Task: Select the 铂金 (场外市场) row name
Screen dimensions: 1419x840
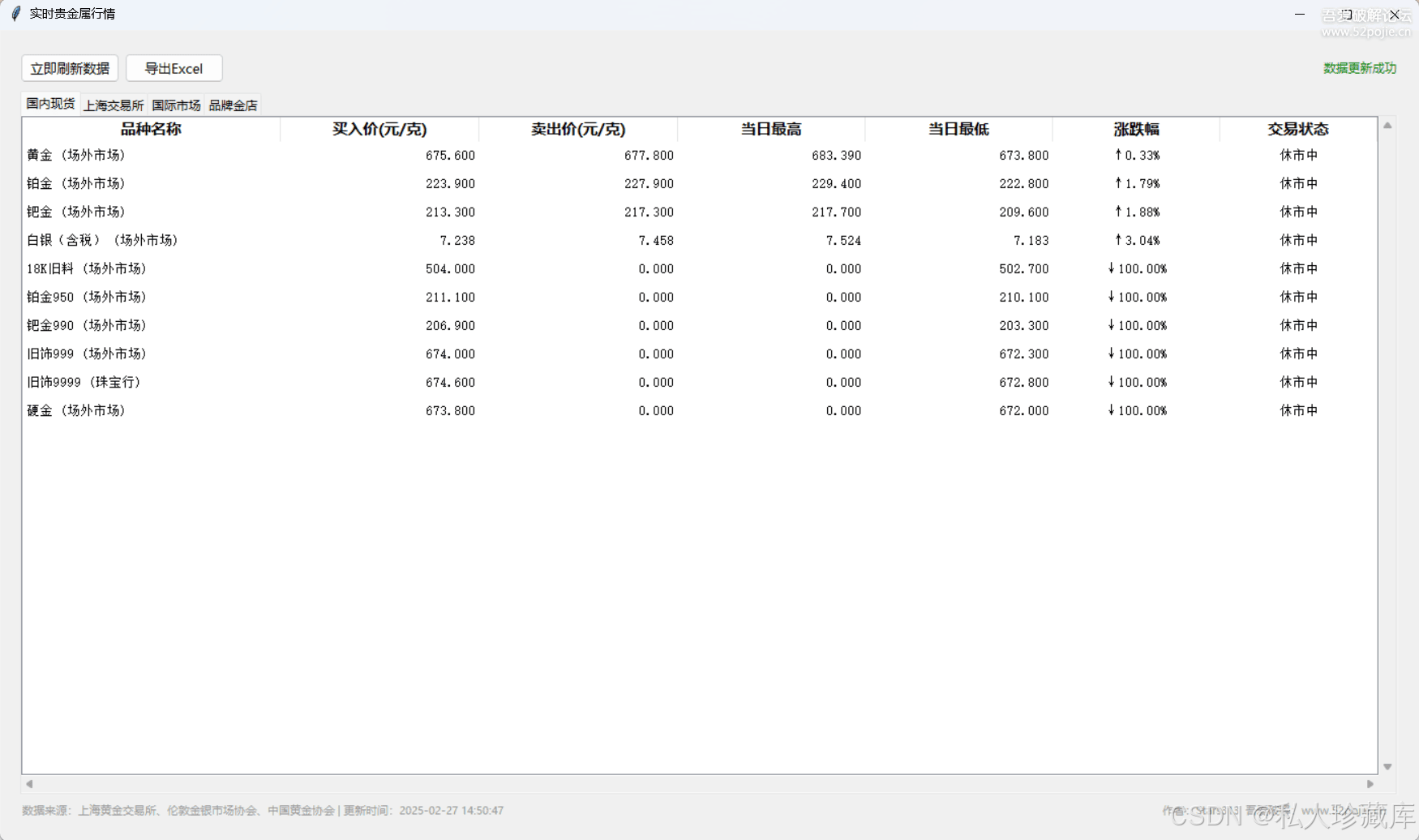Action: (x=77, y=183)
